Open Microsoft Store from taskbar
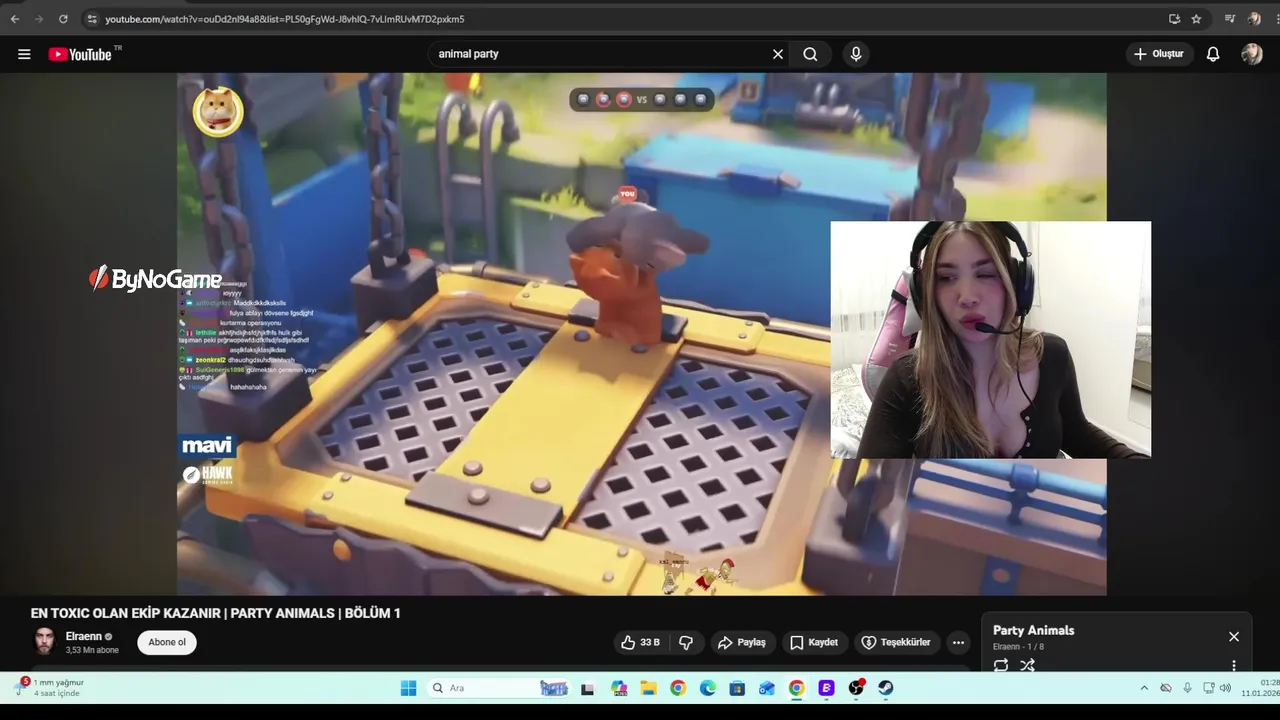Screen dimensions: 1280x720 click(737, 688)
